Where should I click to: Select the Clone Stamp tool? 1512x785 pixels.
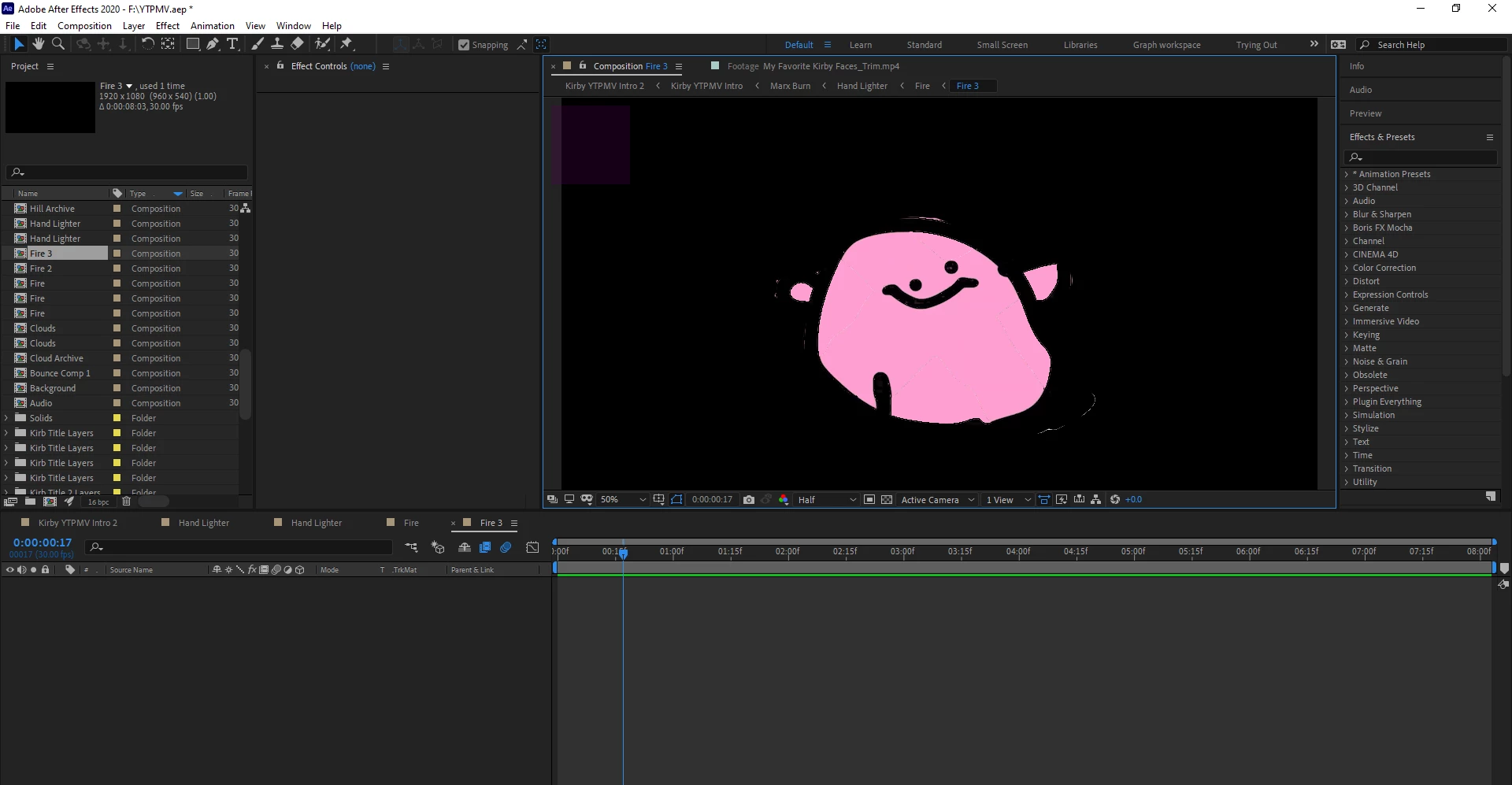tap(277, 44)
